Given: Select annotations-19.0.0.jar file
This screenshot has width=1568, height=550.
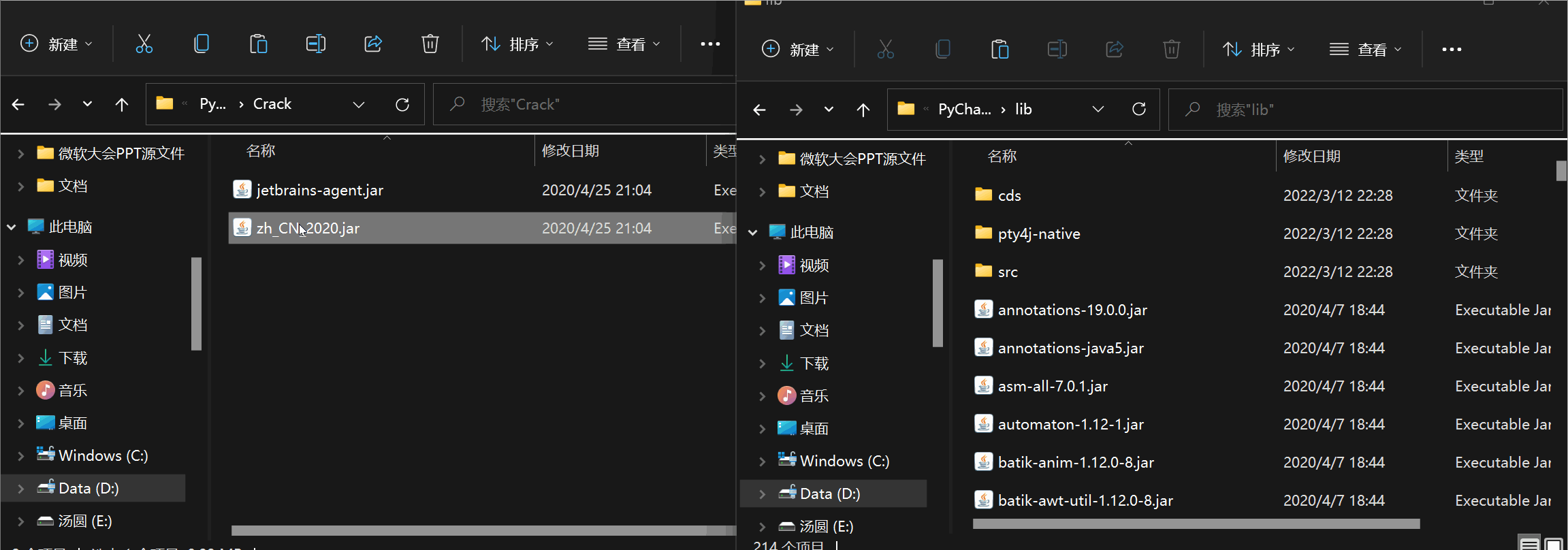Looking at the screenshot, I should click(x=1061, y=310).
